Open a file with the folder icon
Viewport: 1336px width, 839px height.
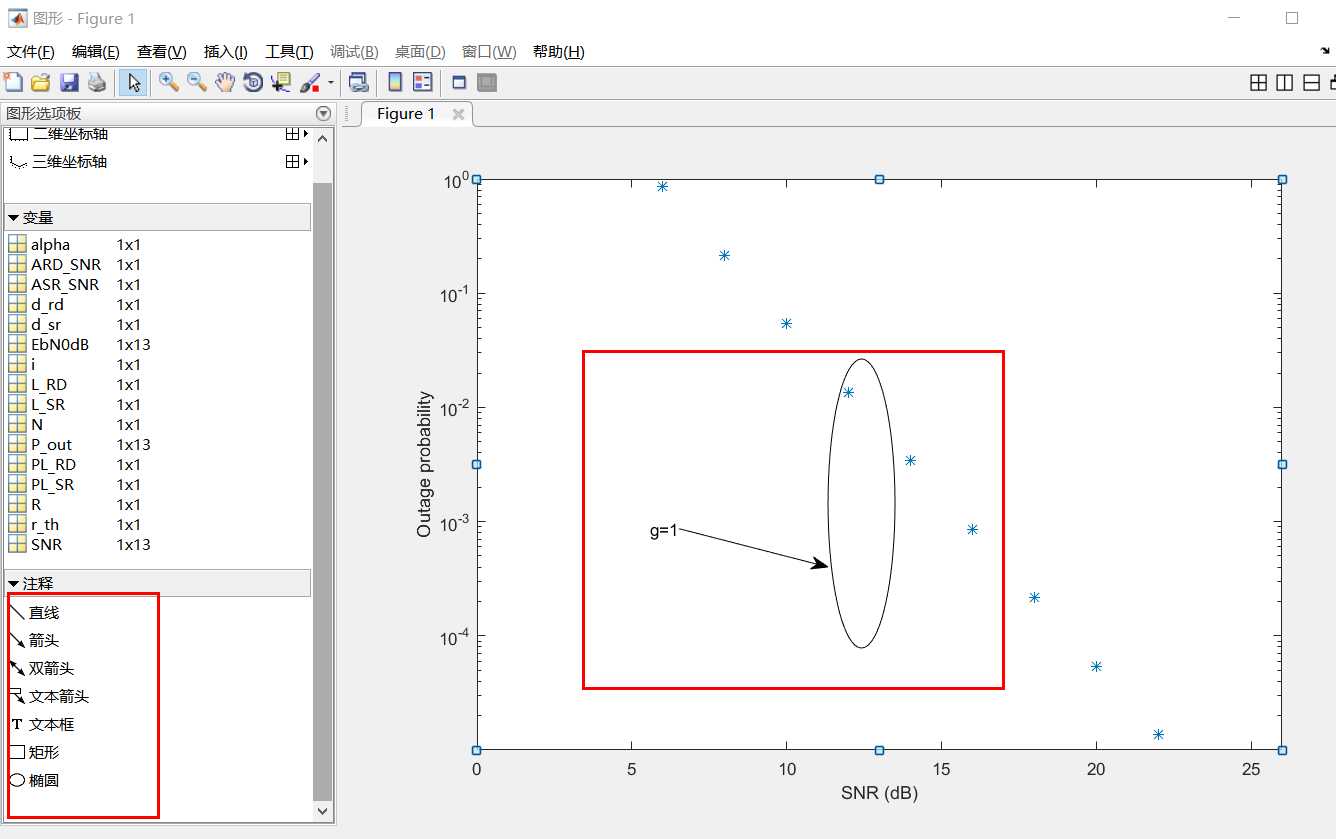coord(41,83)
